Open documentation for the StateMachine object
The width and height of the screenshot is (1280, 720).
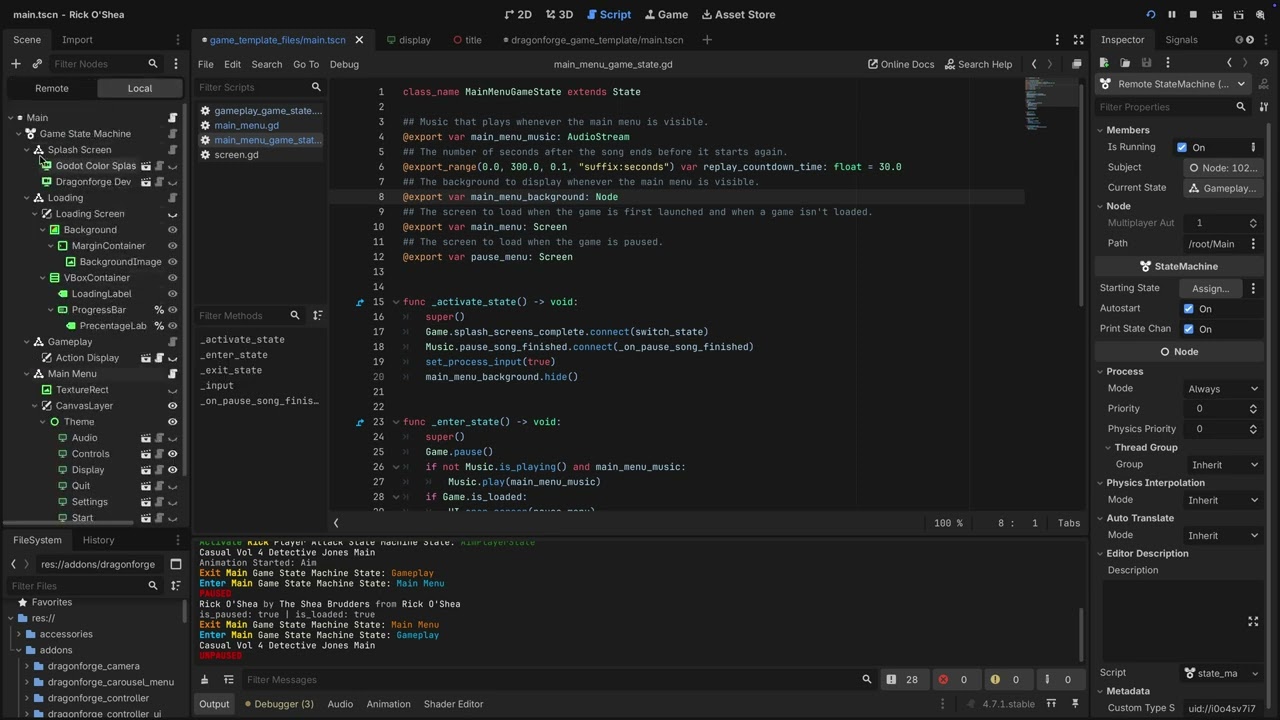1265,84
